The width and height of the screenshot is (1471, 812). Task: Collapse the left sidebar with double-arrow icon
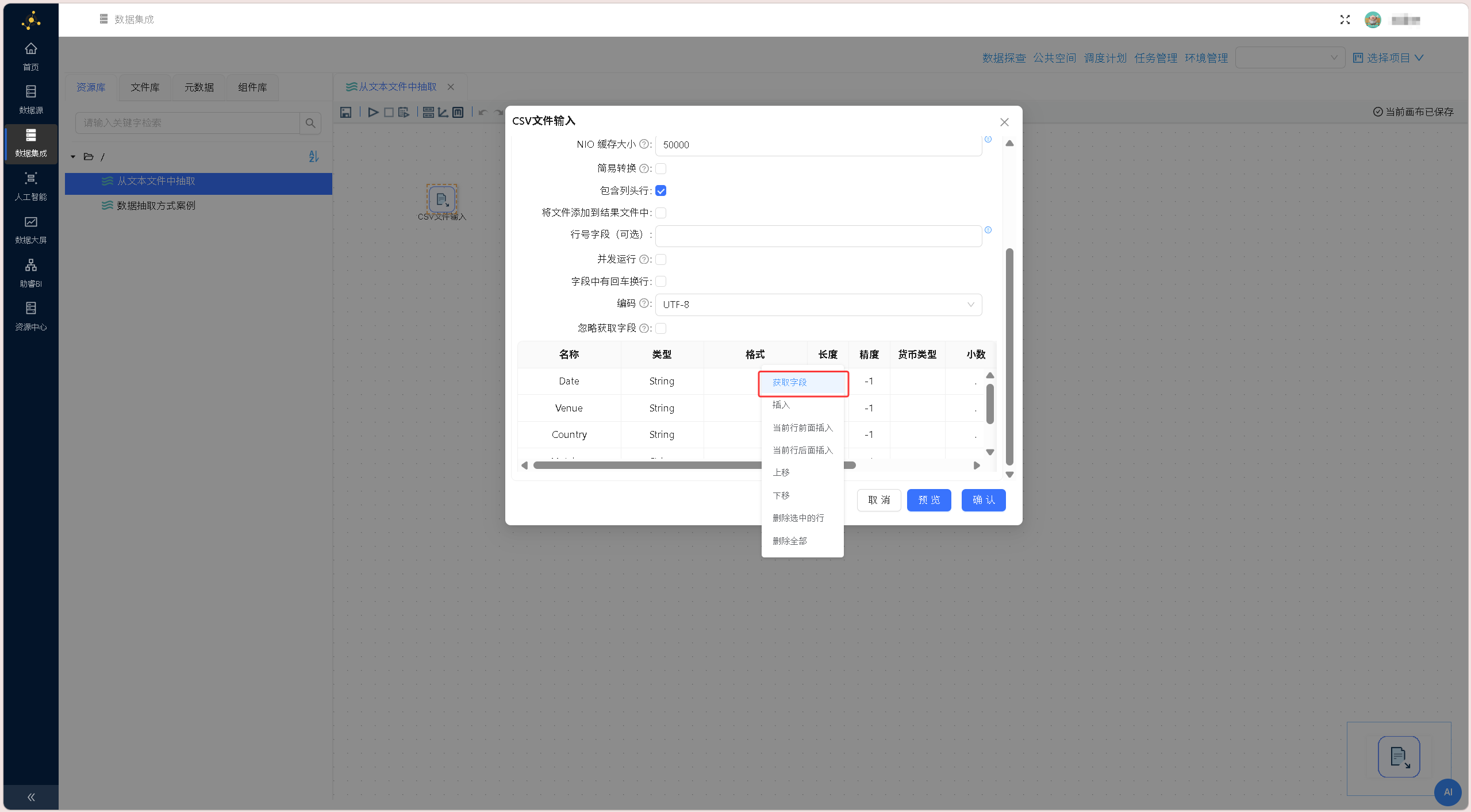pos(31,797)
